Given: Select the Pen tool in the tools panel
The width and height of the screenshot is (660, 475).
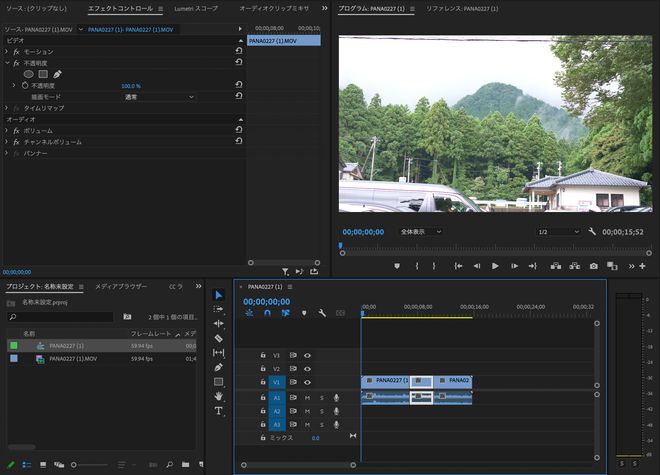Looking at the screenshot, I should [x=218, y=367].
